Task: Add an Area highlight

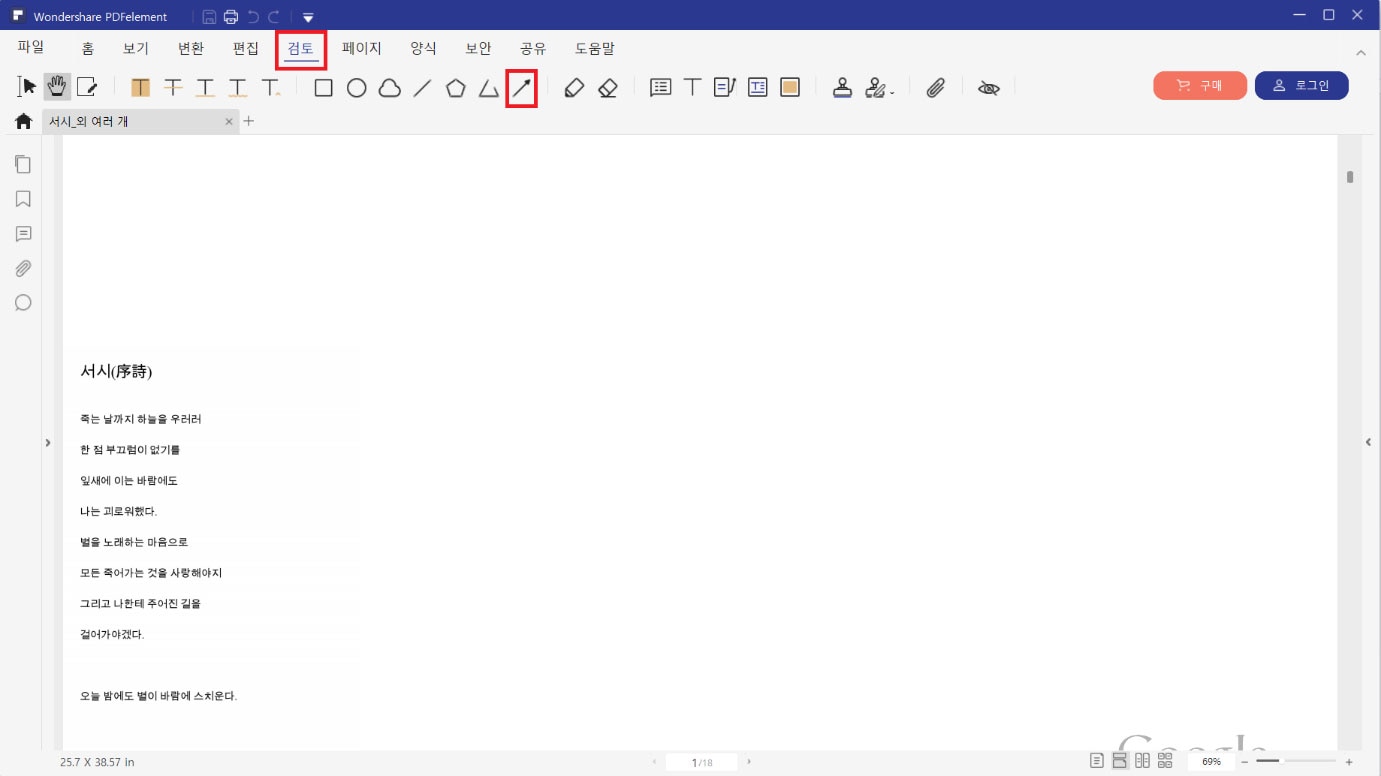Action: click(x=790, y=88)
